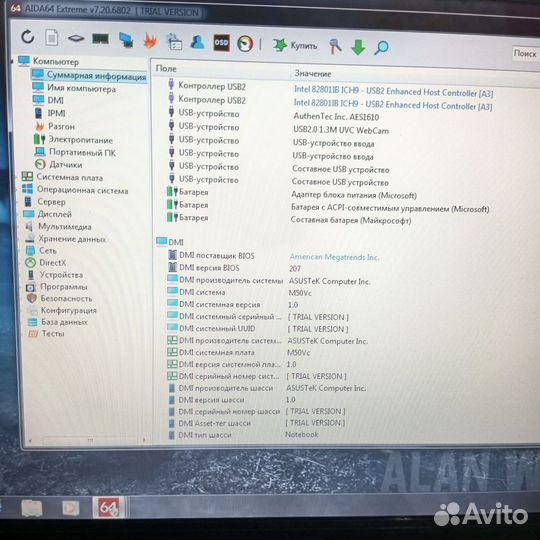This screenshot has height=540, width=540.
Task: Open the Report page icon
Action: (x=52, y=38)
